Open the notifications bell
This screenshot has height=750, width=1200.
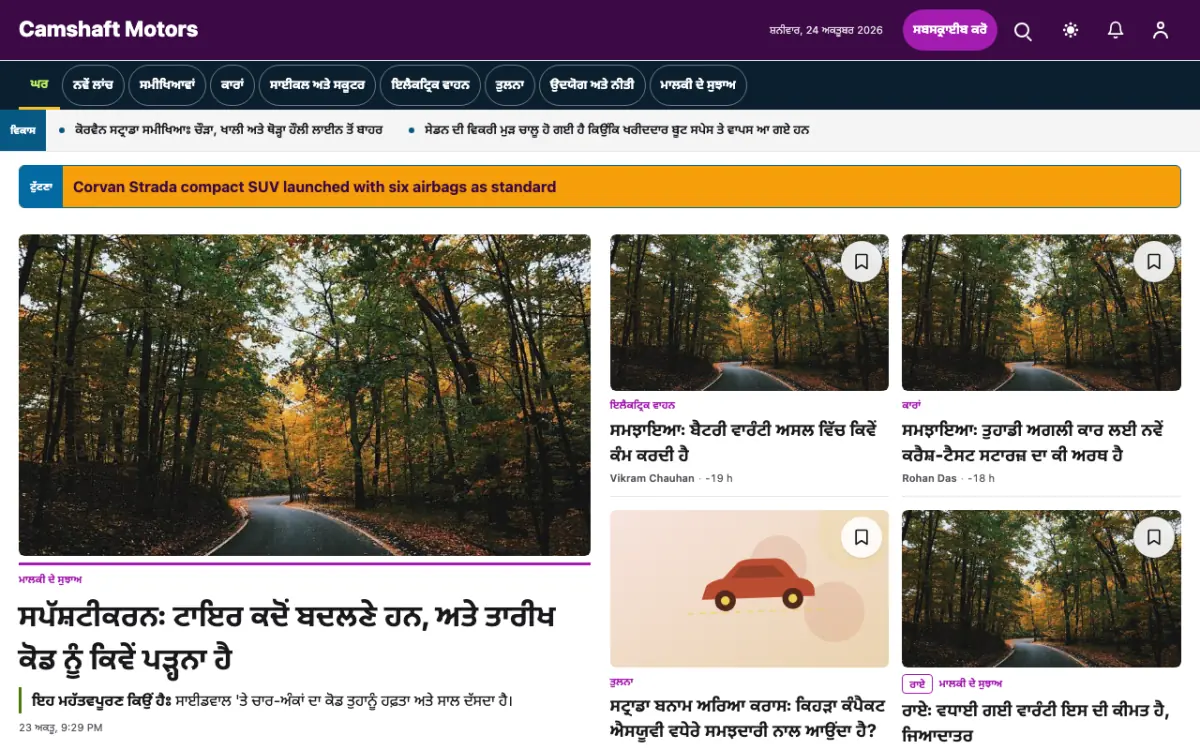click(1116, 30)
